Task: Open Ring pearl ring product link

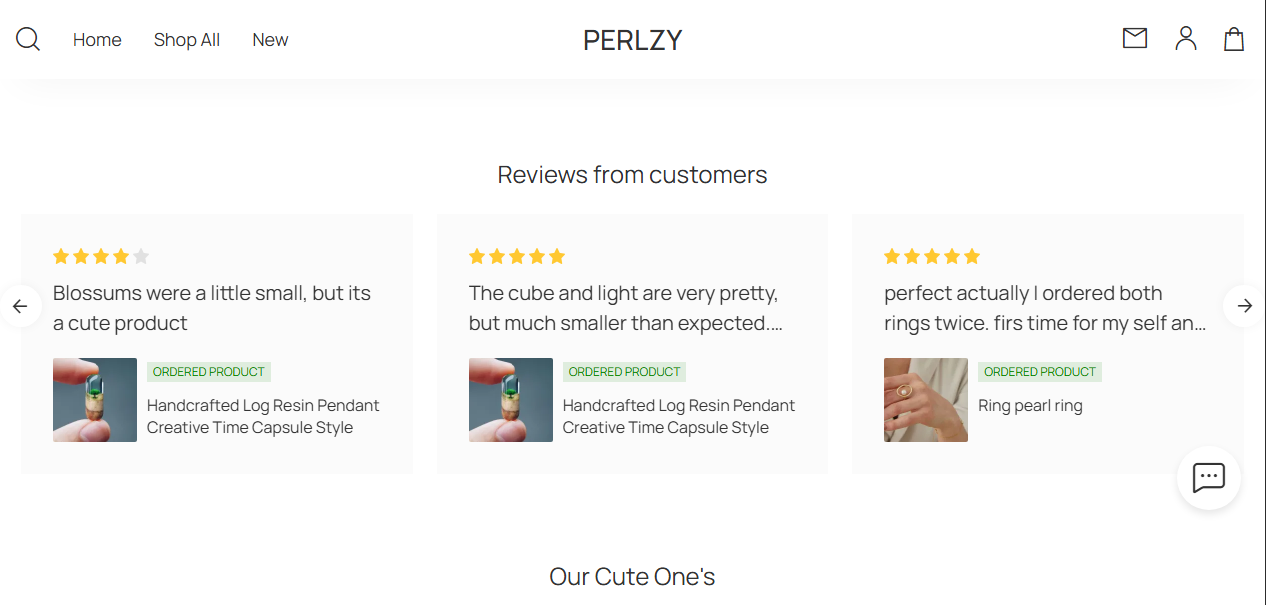Action: pyautogui.click(x=1030, y=406)
